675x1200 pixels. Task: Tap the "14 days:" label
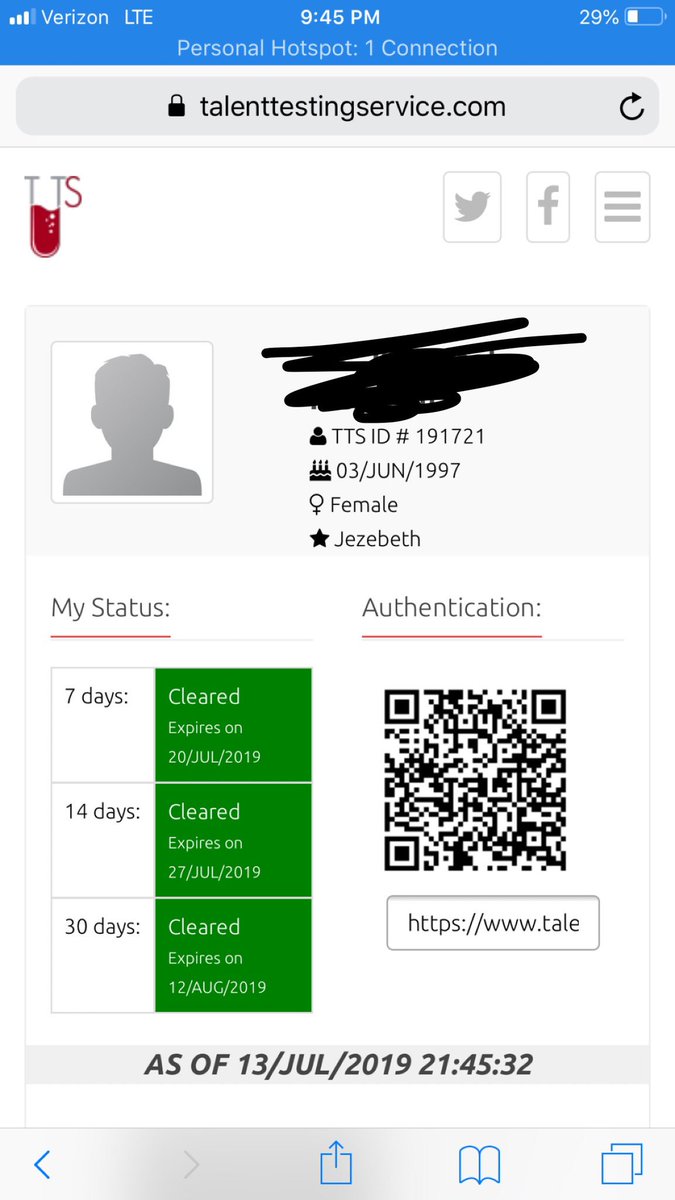click(102, 812)
